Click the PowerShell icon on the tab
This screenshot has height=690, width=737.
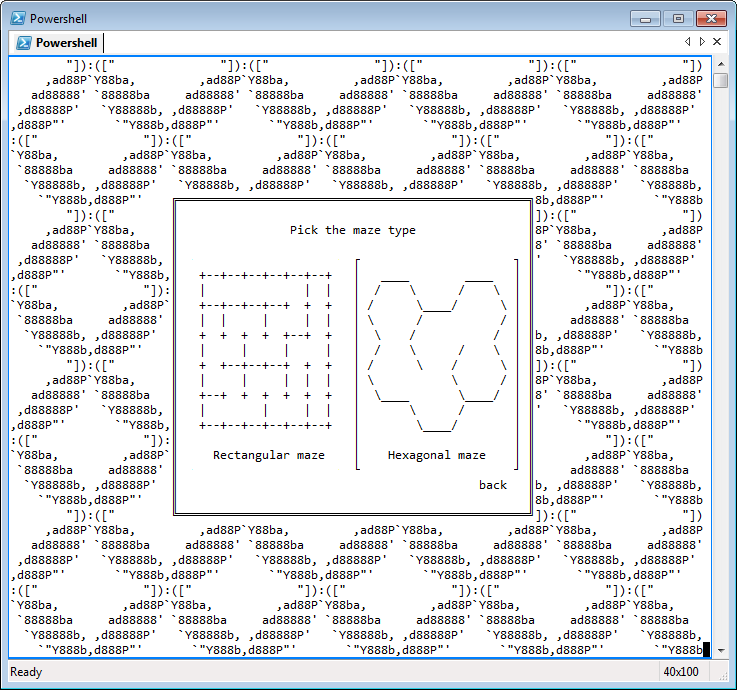(x=22, y=43)
